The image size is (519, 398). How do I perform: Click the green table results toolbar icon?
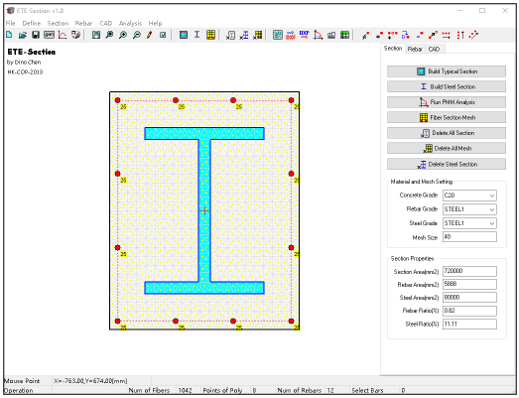[344, 35]
